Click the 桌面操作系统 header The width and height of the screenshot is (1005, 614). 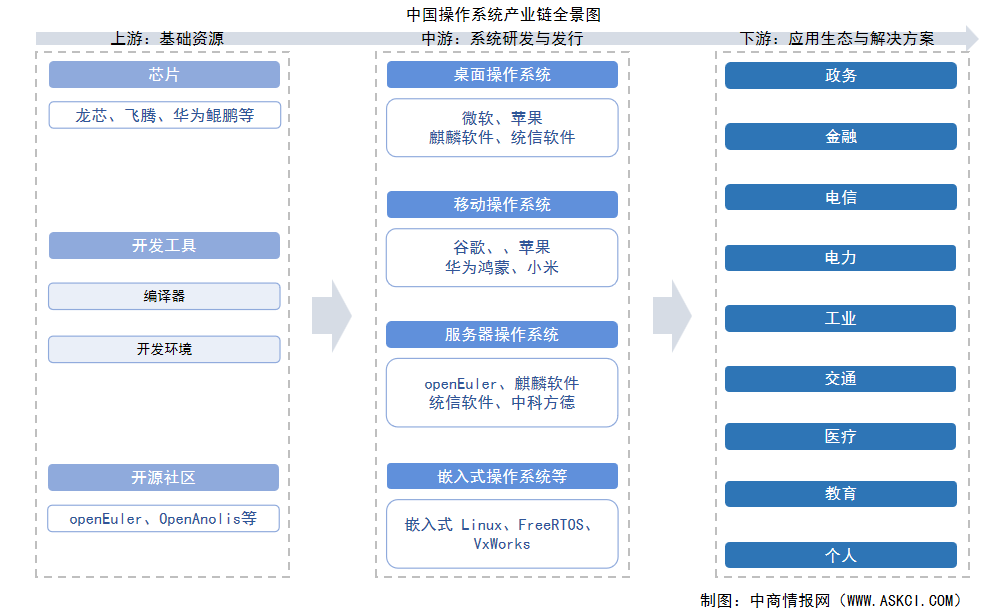click(x=502, y=74)
